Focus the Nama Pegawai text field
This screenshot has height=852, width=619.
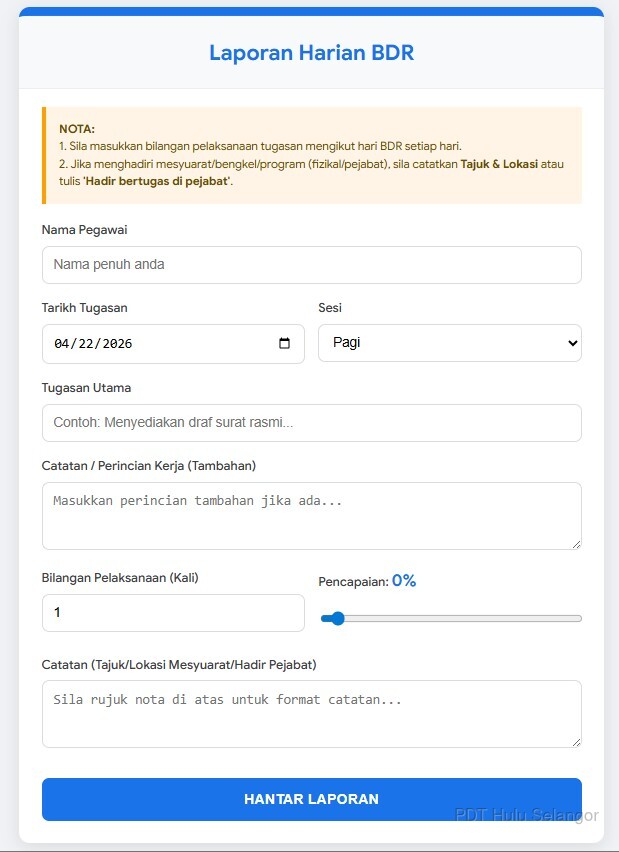tap(311, 265)
